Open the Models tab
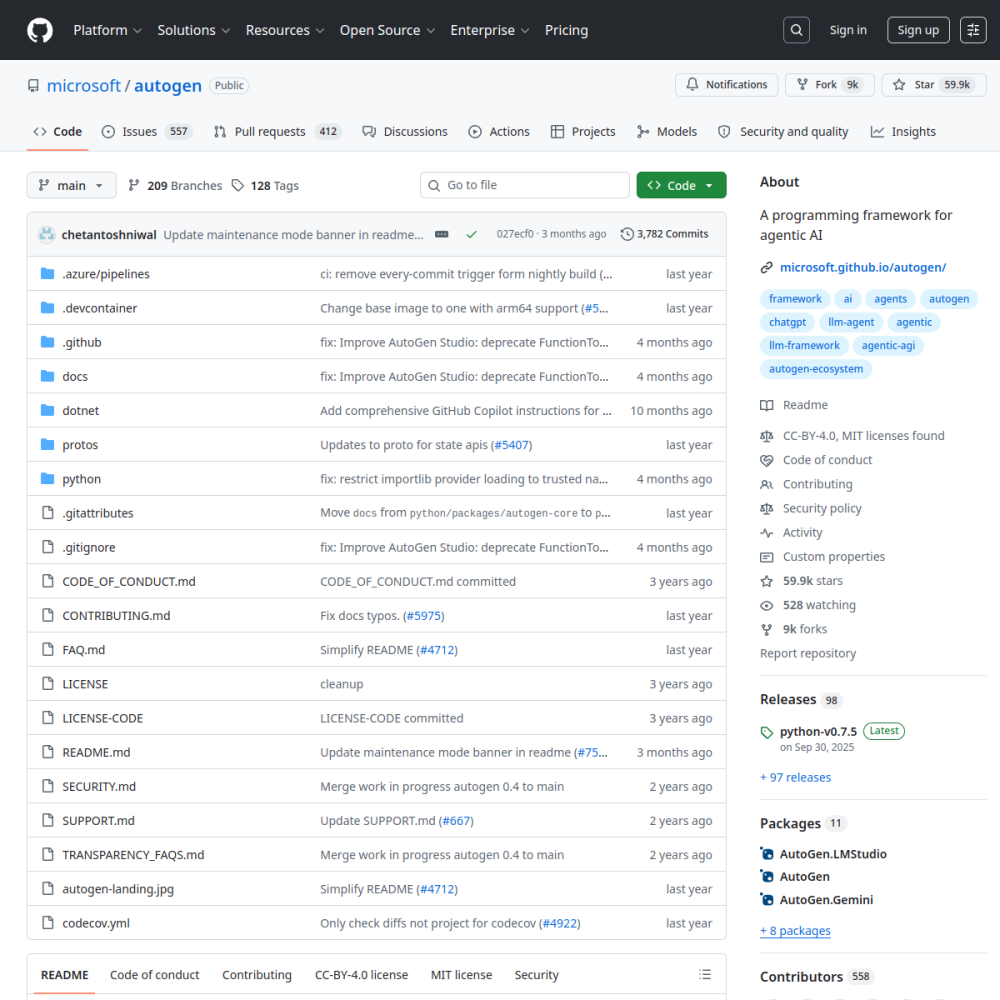The width and height of the screenshot is (1000, 1000). click(666, 131)
